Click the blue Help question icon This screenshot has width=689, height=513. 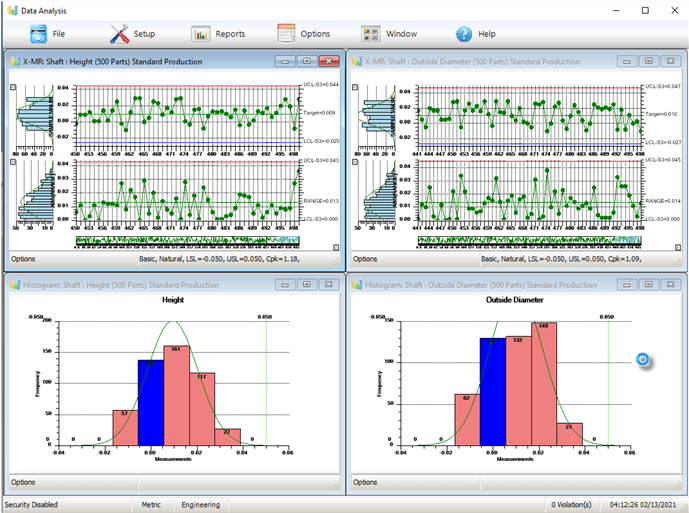tap(464, 34)
